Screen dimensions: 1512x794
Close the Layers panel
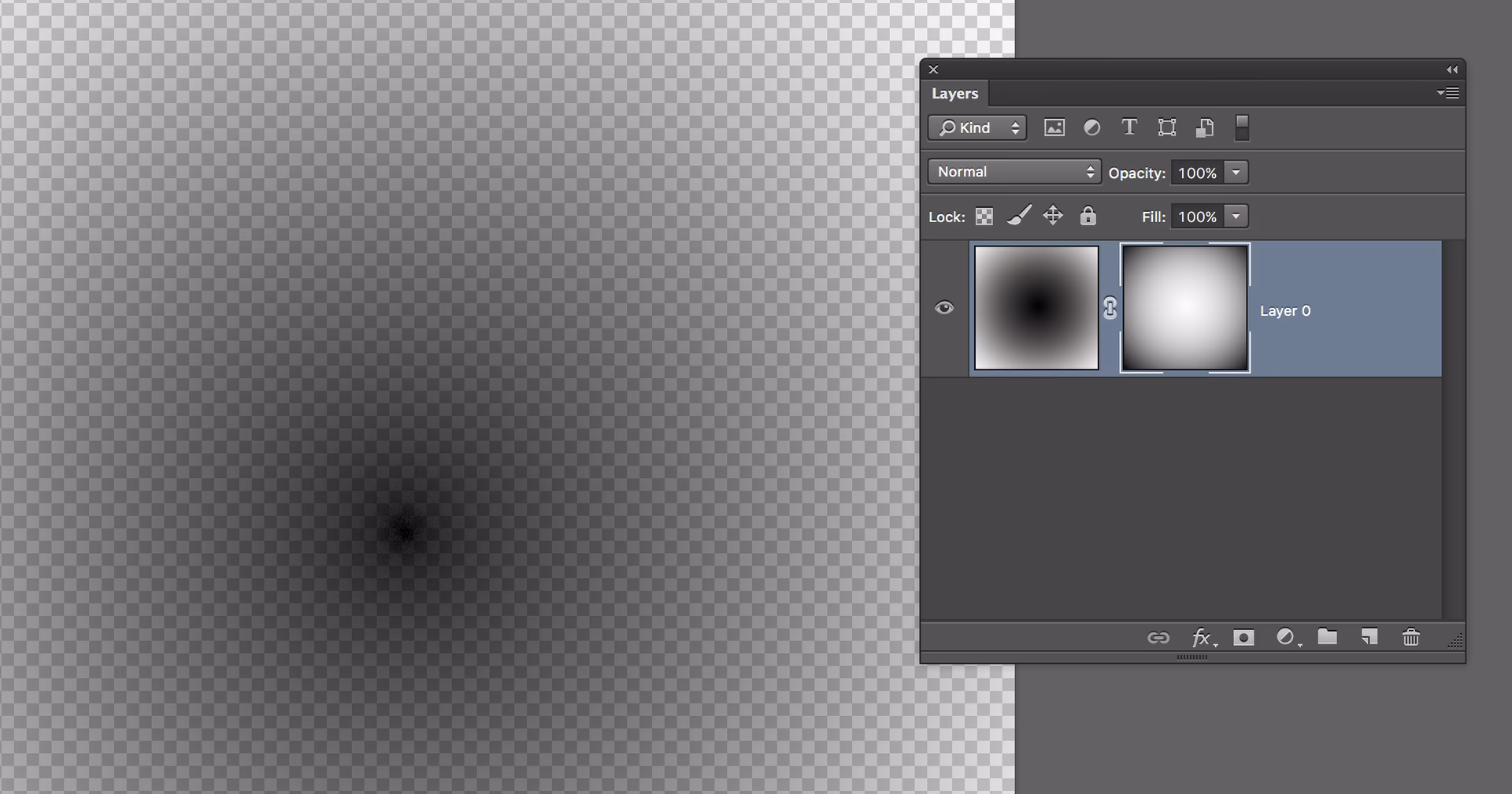tap(933, 69)
